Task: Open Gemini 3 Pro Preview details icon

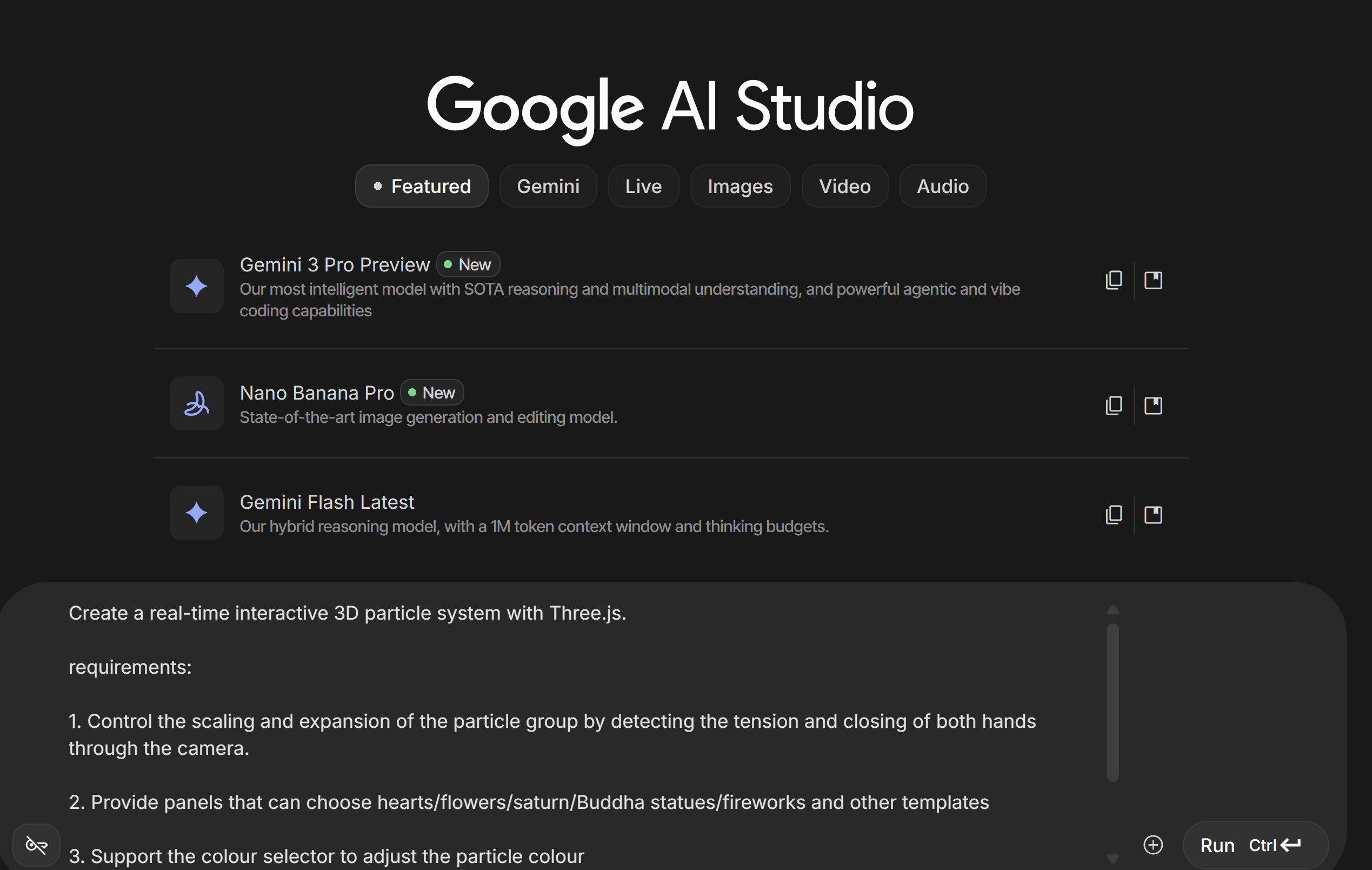Action: coord(1153,280)
